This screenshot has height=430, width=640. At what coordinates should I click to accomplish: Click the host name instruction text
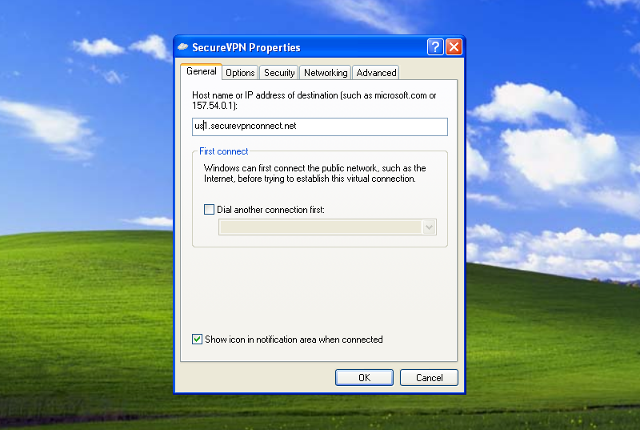[x=314, y=100]
